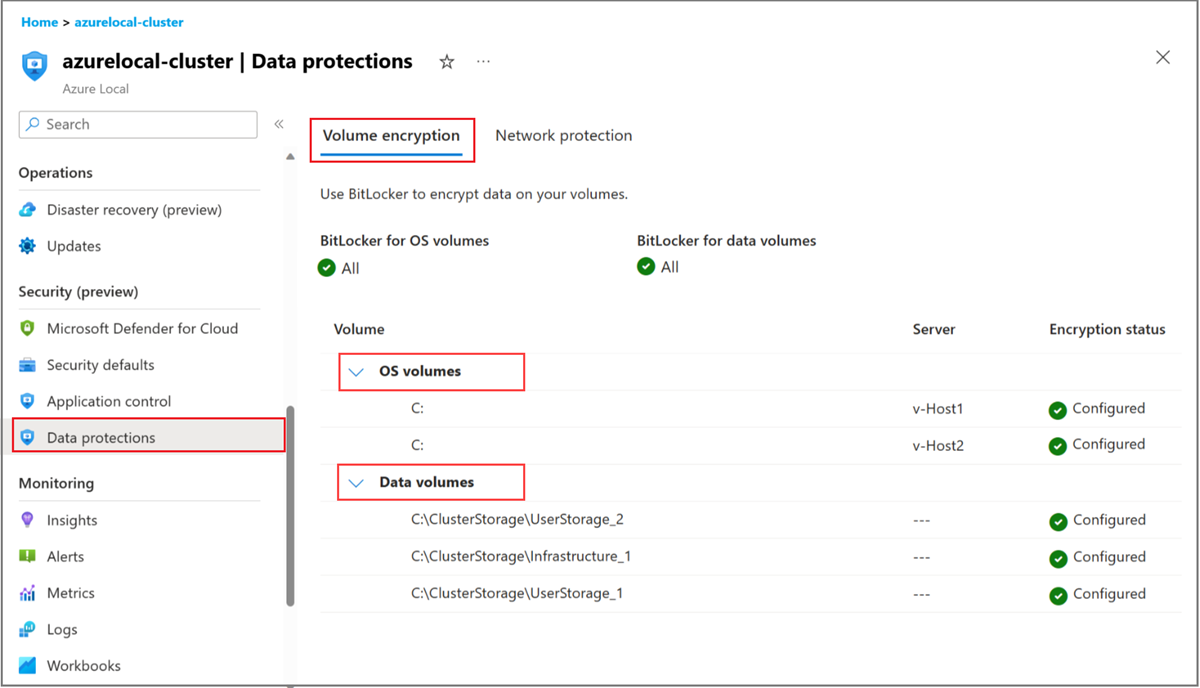Switch to the Network protection tab

[563, 135]
